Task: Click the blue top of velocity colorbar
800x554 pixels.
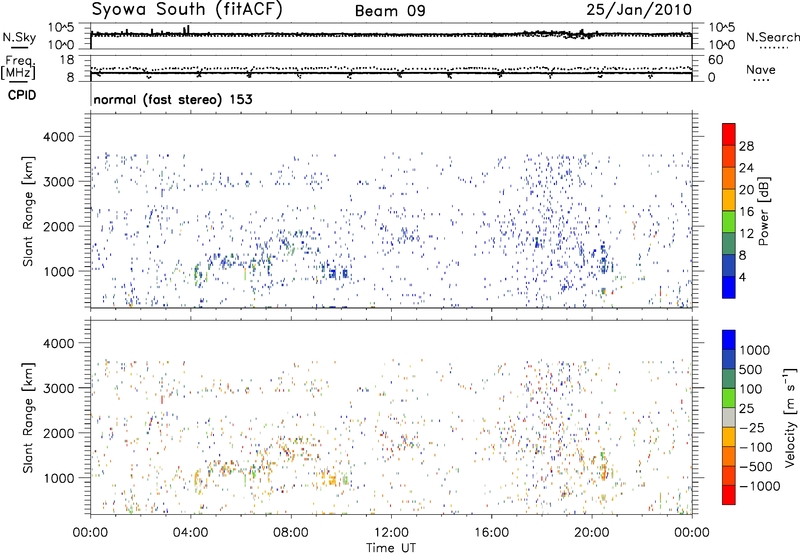Action: click(x=729, y=340)
